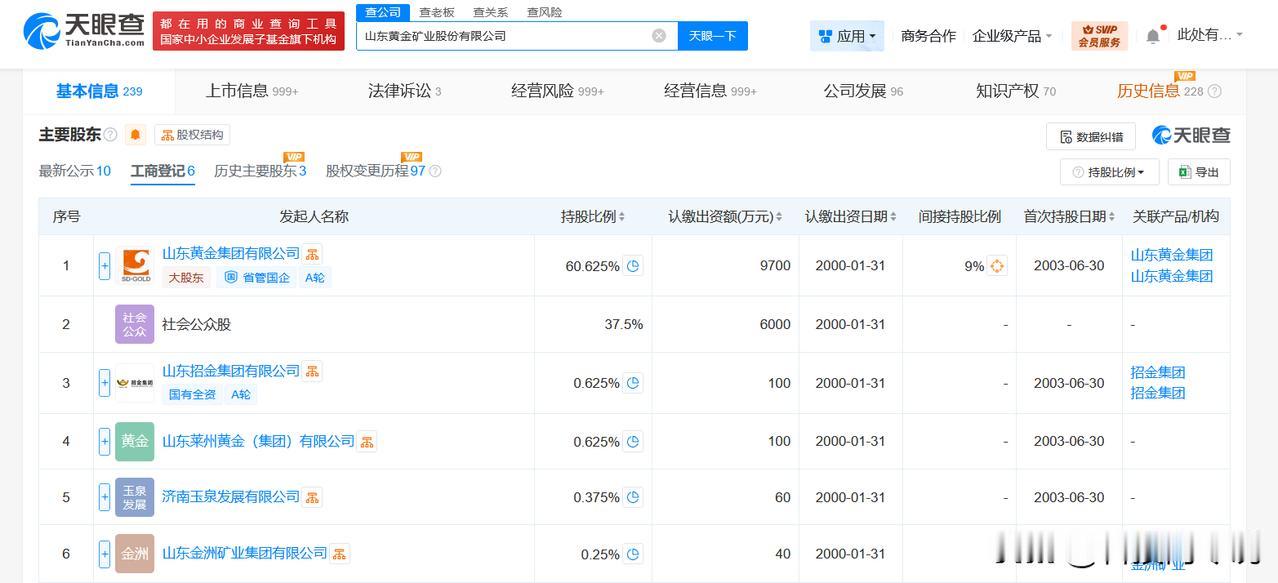The width and height of the screenshot is (1278, 583).
Task: Open help icon next to 主要股东
Action: point(110,135)
